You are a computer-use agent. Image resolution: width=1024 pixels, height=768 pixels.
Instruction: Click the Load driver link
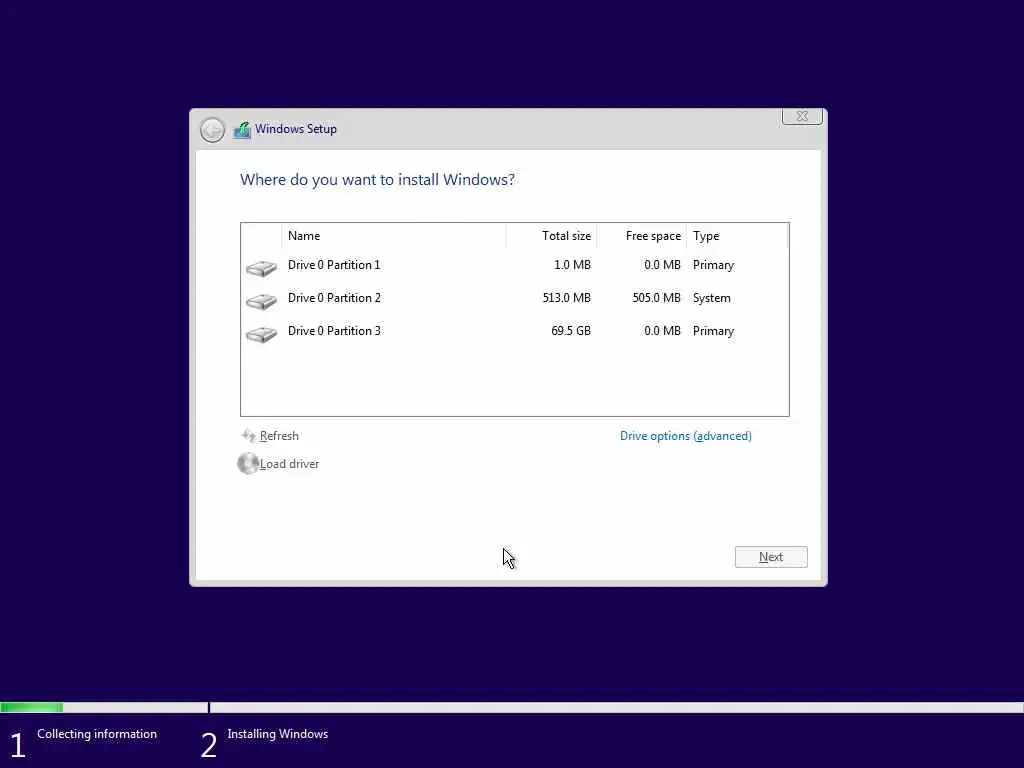289,464
